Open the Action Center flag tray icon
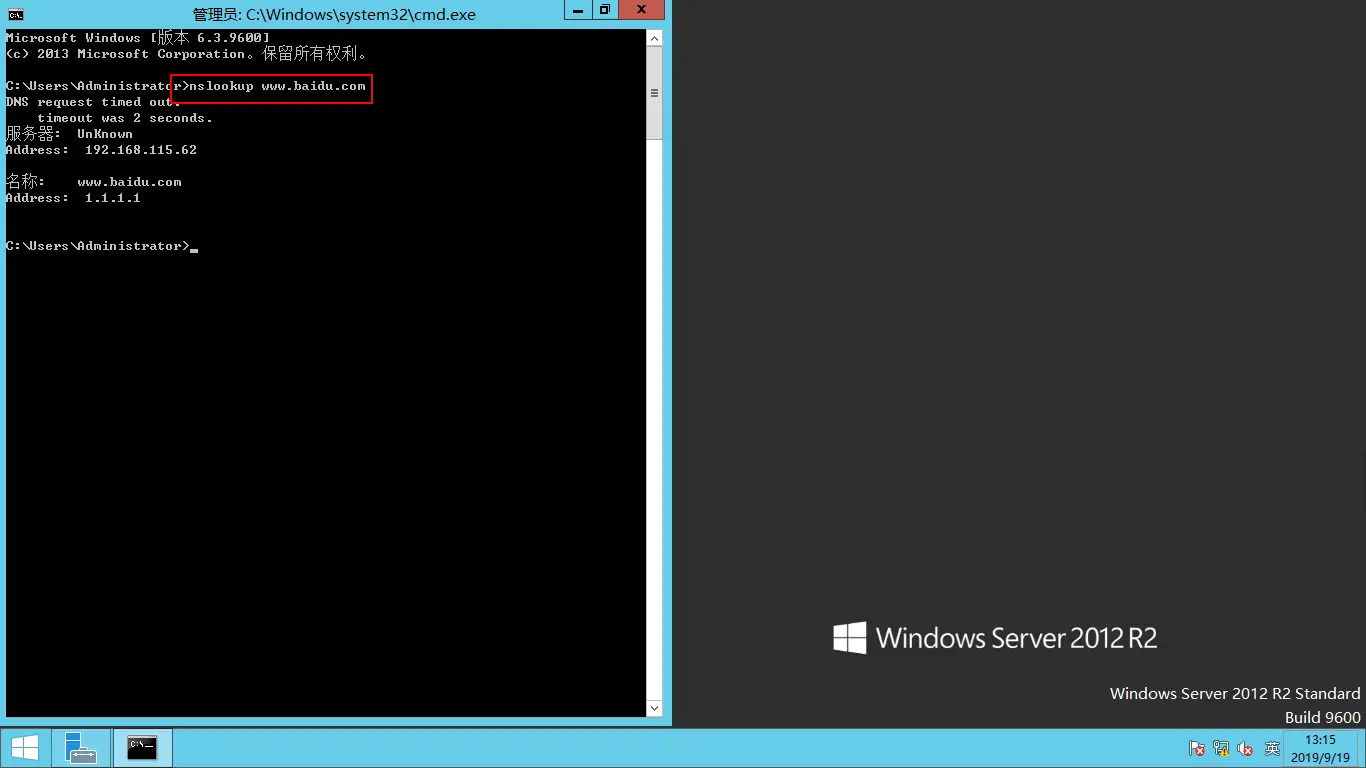The image size is (1366, 768). point(1197,748)
